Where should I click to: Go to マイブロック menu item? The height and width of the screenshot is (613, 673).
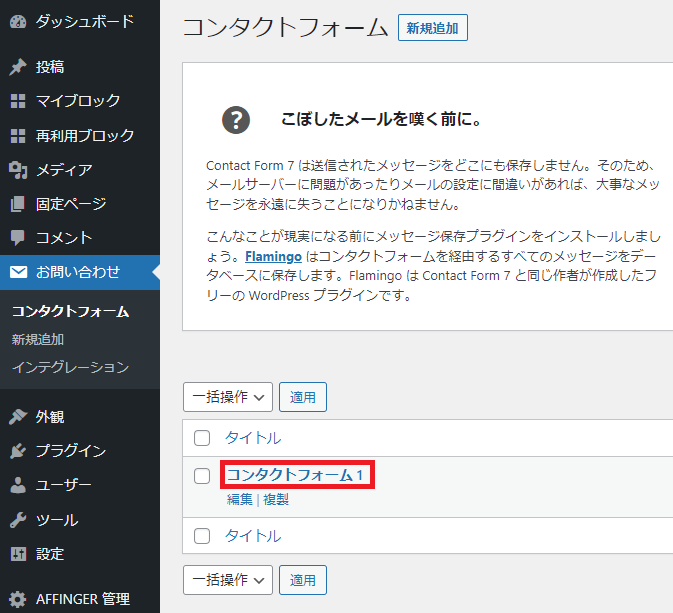pyautogui.click(x=80, y=101)
